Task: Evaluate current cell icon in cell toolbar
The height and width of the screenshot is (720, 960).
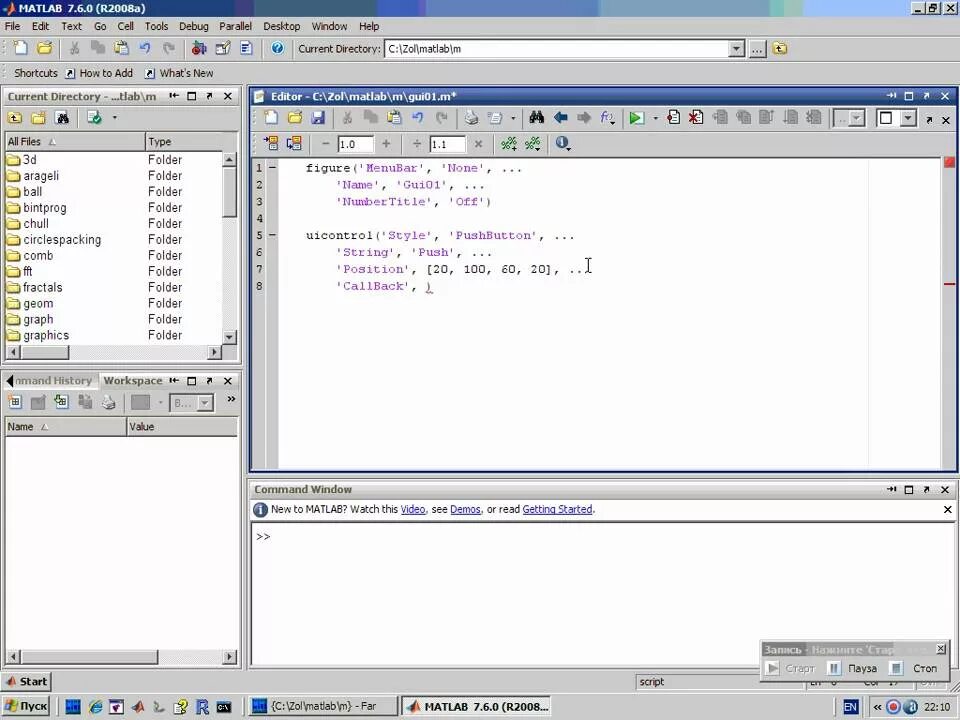Action: click(271, 143)
